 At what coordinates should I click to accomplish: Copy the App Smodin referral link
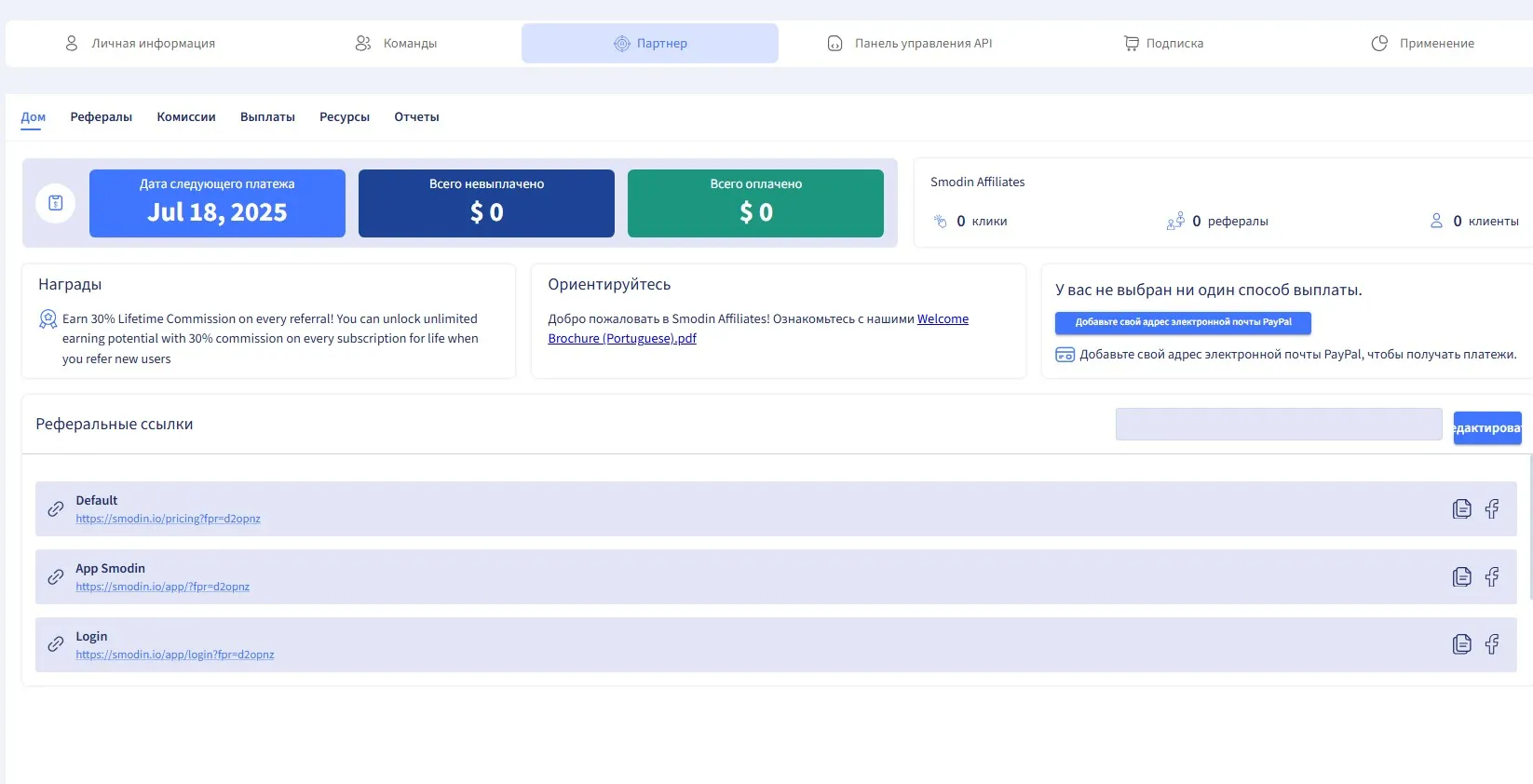[x=1462, y=577]
